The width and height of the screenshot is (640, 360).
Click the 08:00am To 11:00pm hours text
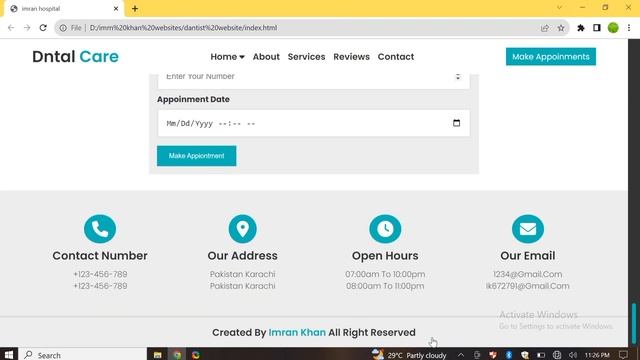click(x=385, y=286)
